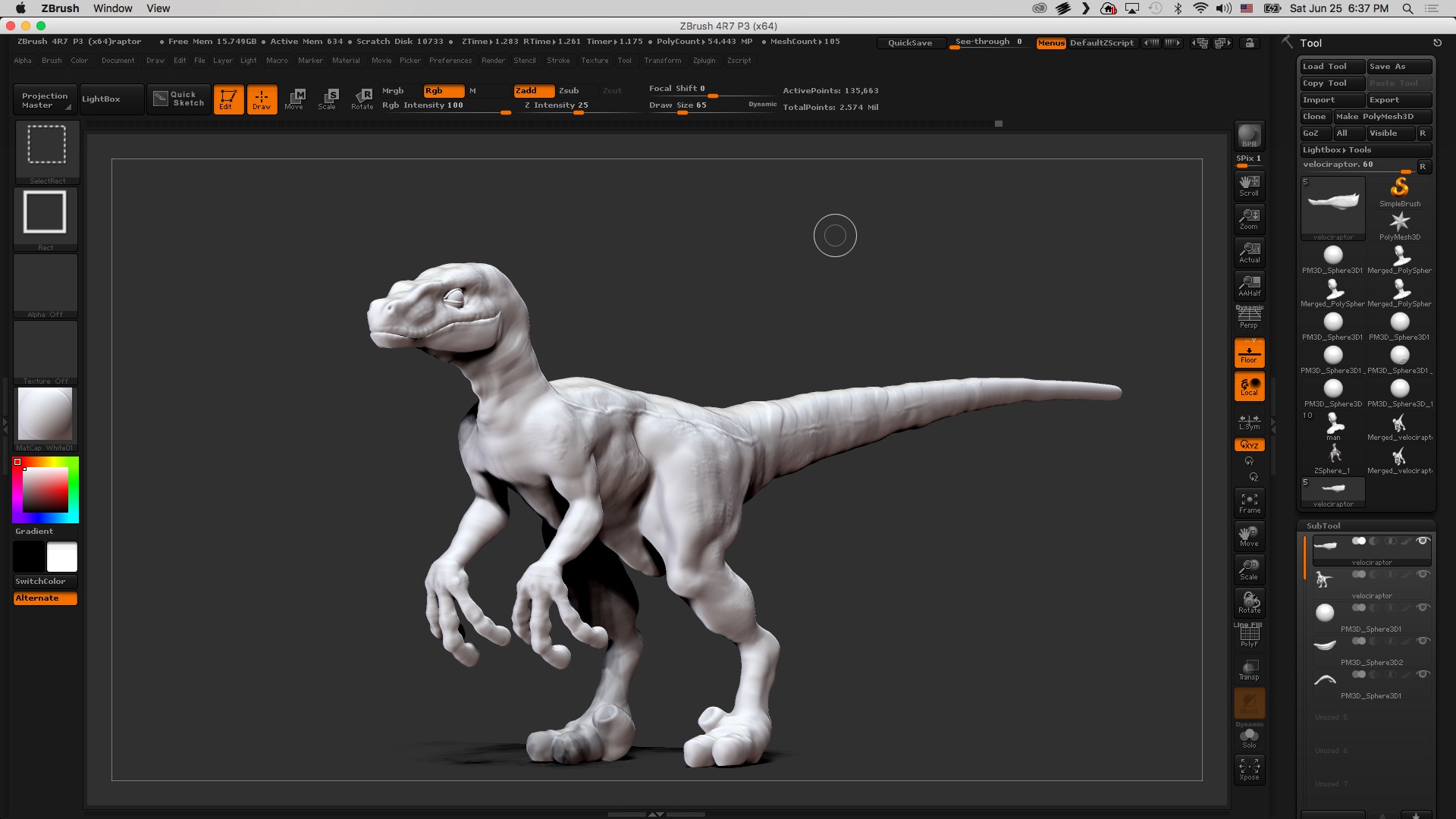Click the Xpose icon

click(1249, 769)
